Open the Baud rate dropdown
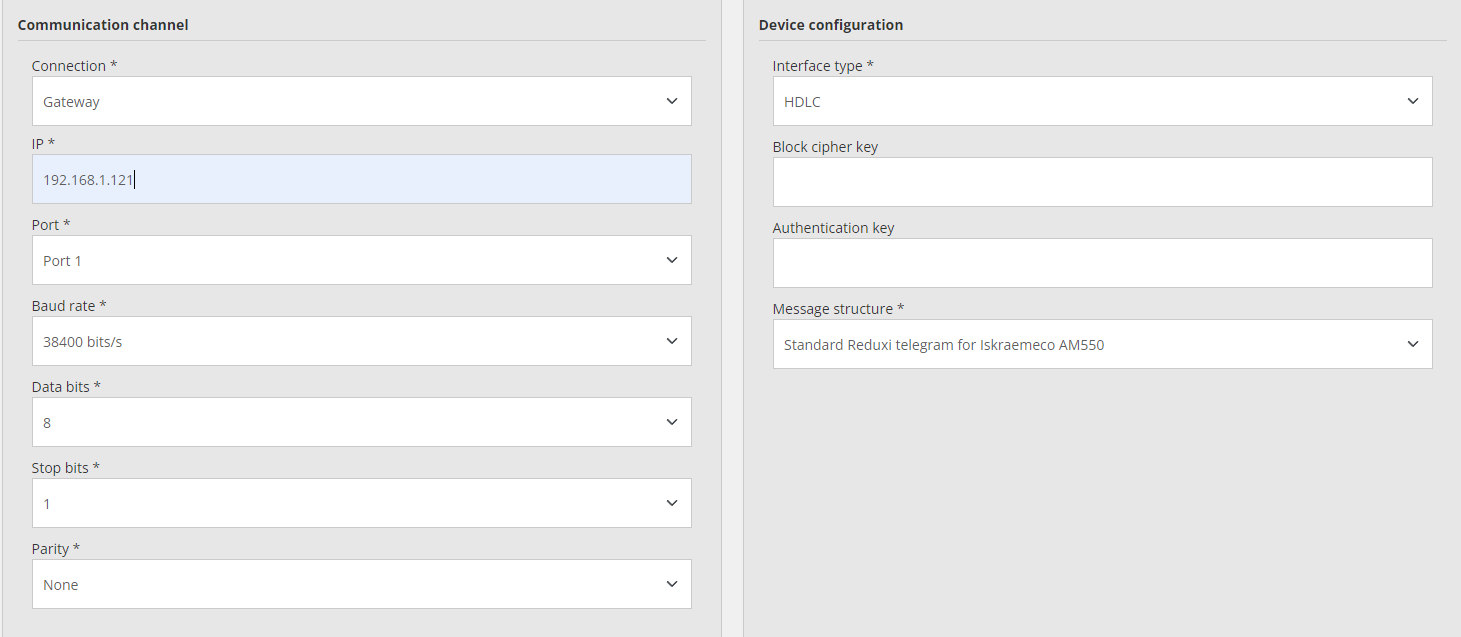 pos(361,341)
